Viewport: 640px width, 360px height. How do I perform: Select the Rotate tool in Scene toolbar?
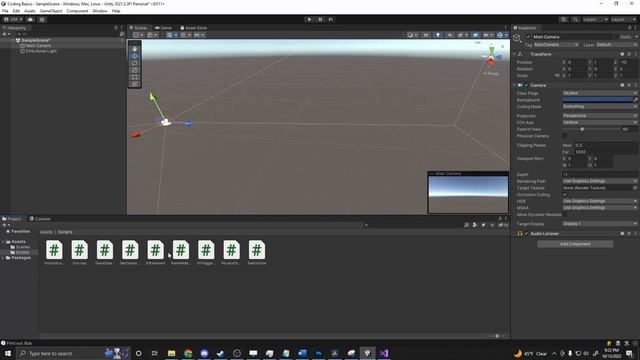pos(134,63)
